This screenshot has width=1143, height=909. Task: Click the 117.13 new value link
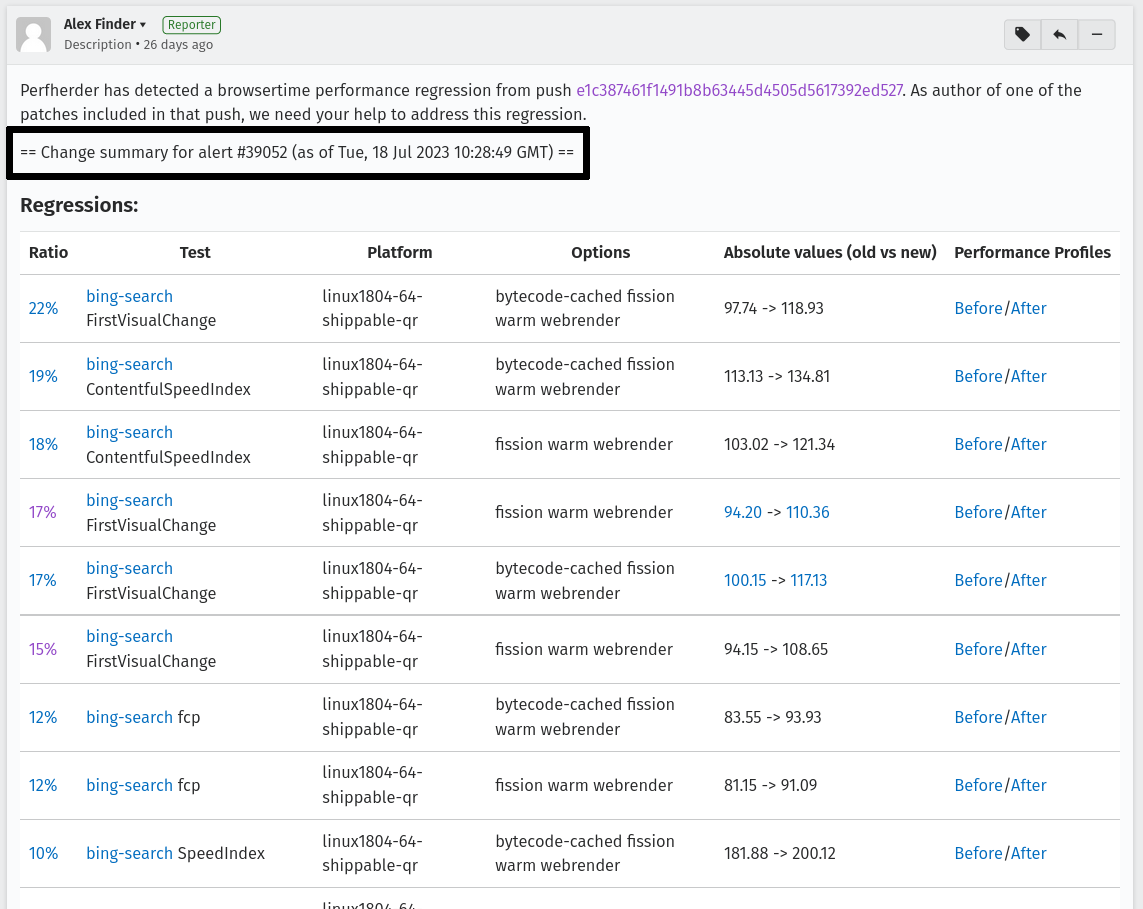point(808,580)
